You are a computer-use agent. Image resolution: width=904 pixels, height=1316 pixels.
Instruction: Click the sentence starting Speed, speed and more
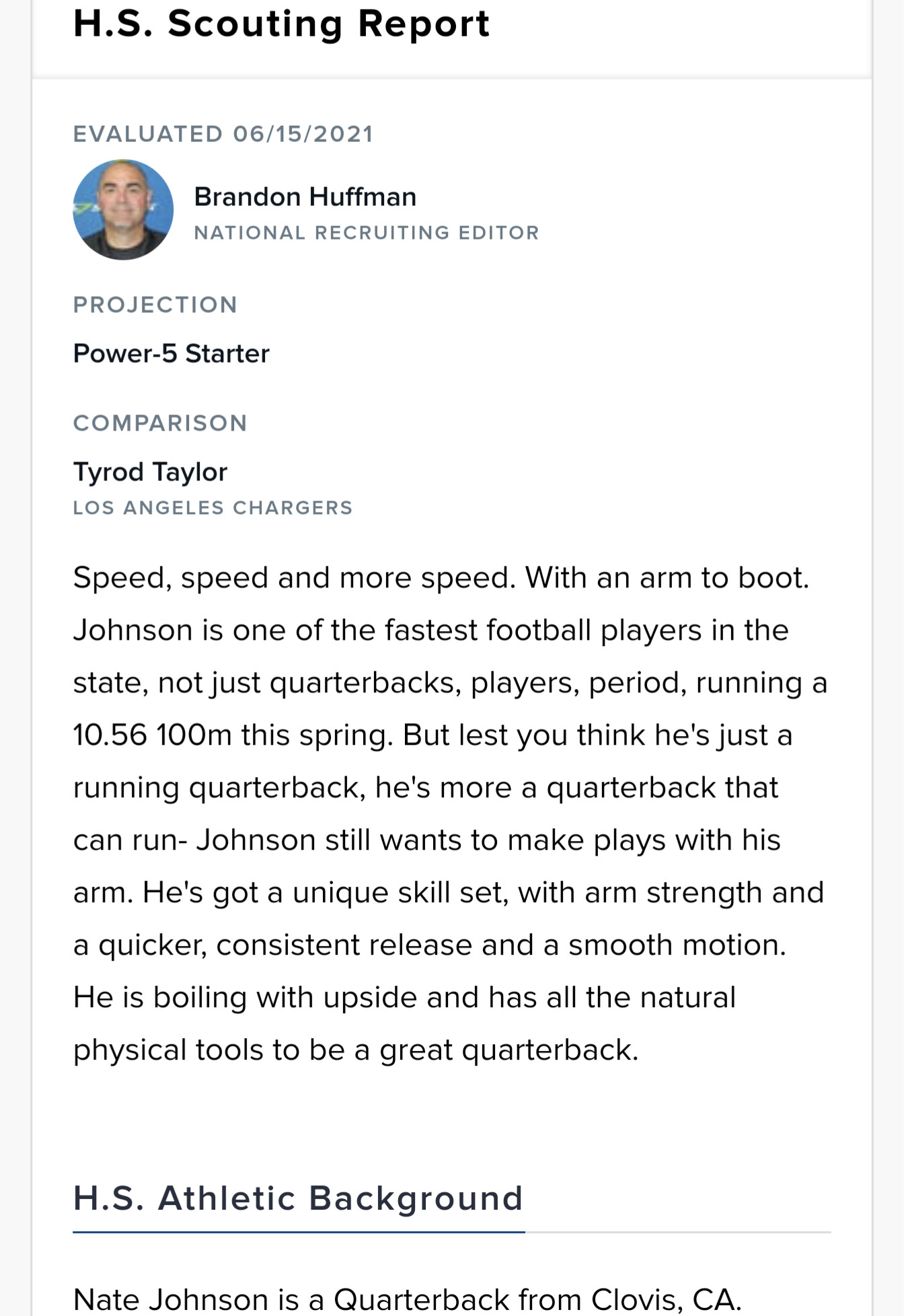(x=295, y=578)
